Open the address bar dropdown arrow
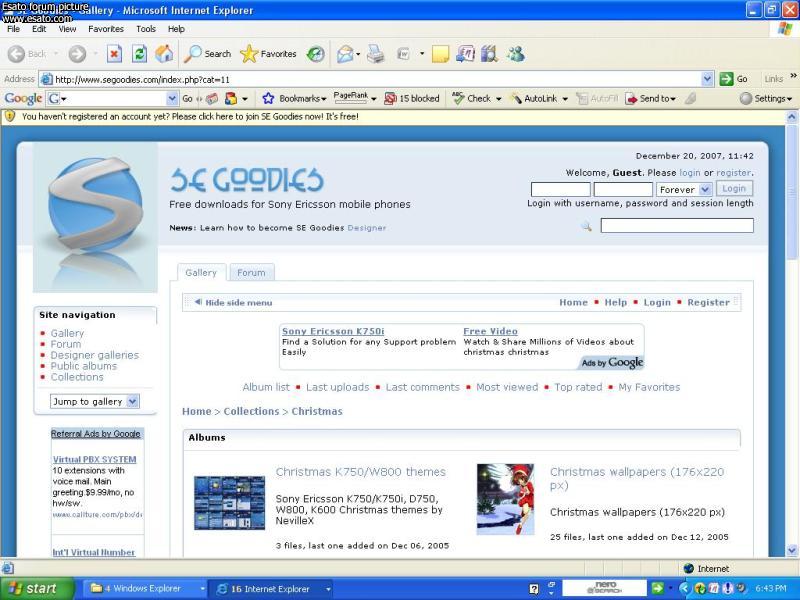The width and height of the screenshot is (800, 600). (x=707, y=79)
